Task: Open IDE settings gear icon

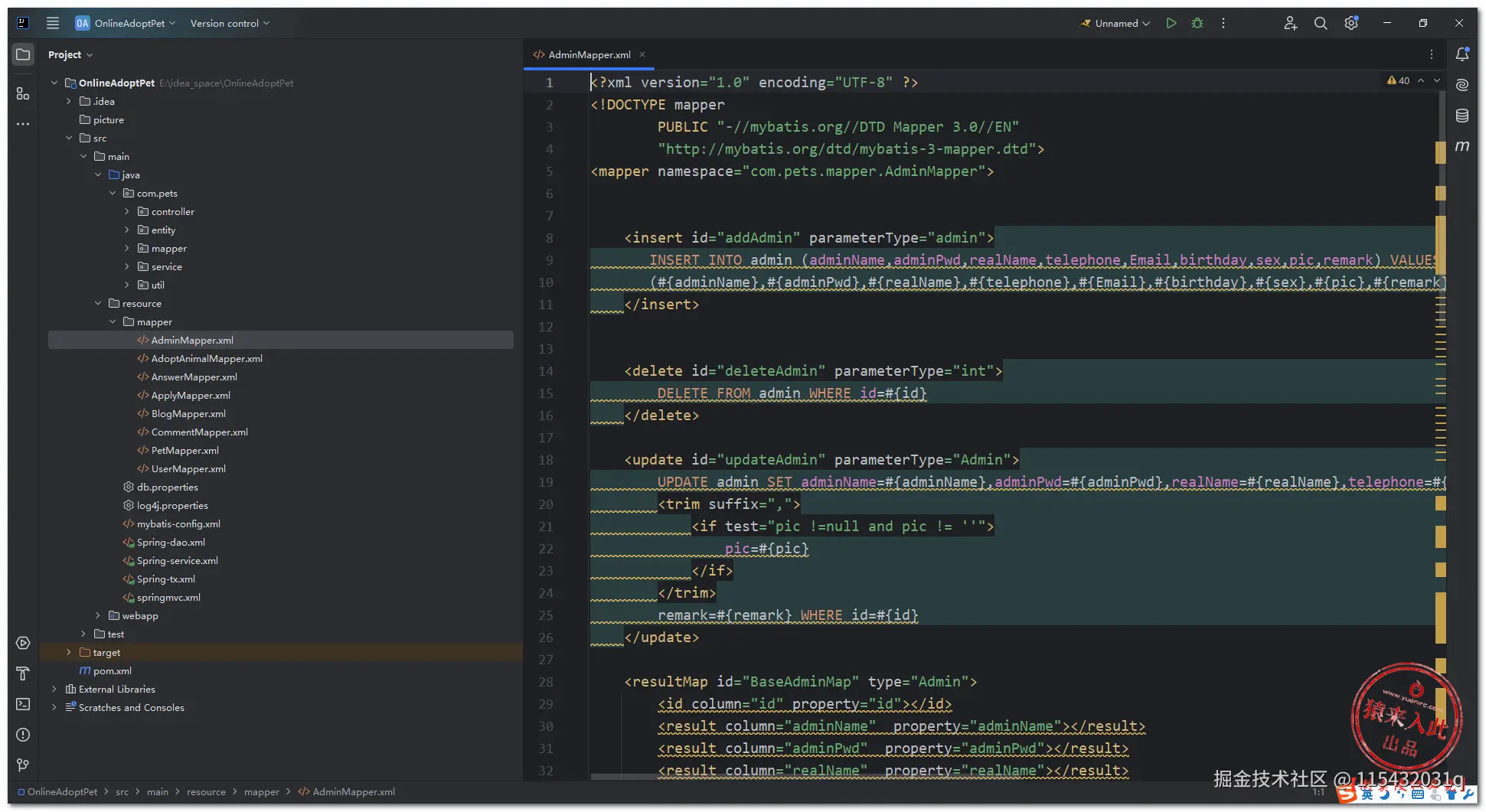Action: coord(1351,23)
